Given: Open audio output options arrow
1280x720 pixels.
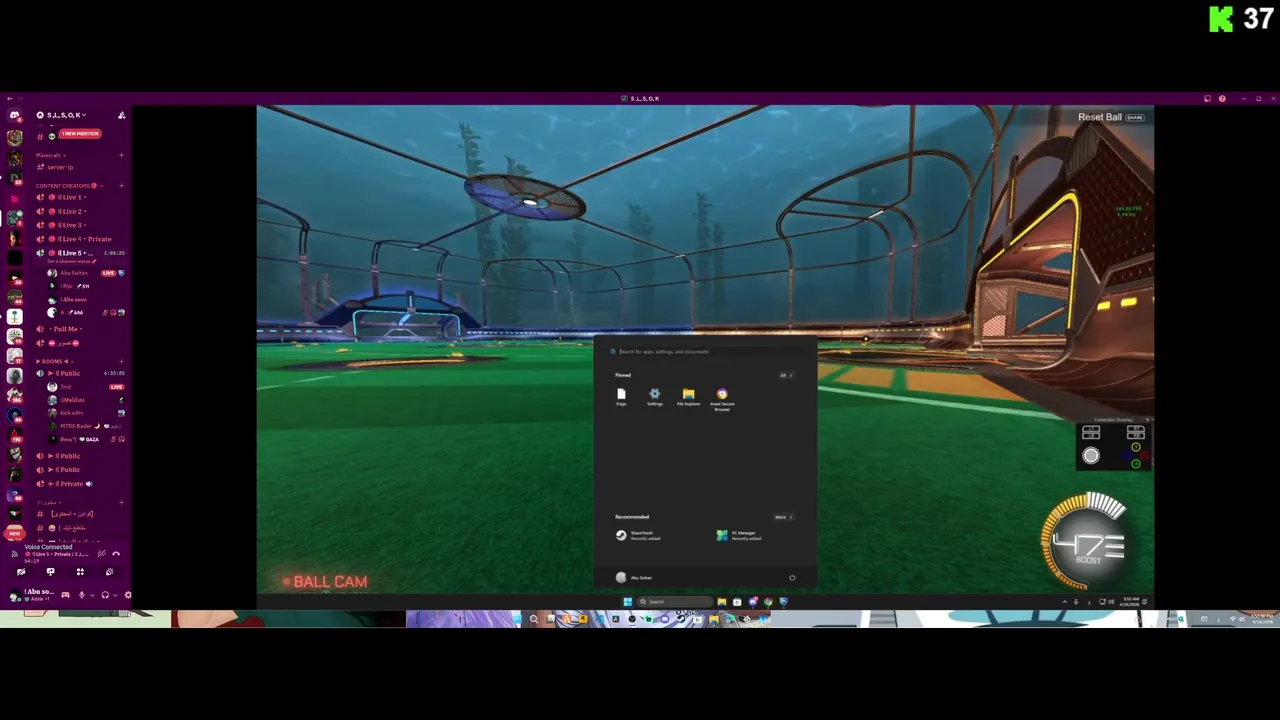Looking at the screenshot, I should click(115, 595).
